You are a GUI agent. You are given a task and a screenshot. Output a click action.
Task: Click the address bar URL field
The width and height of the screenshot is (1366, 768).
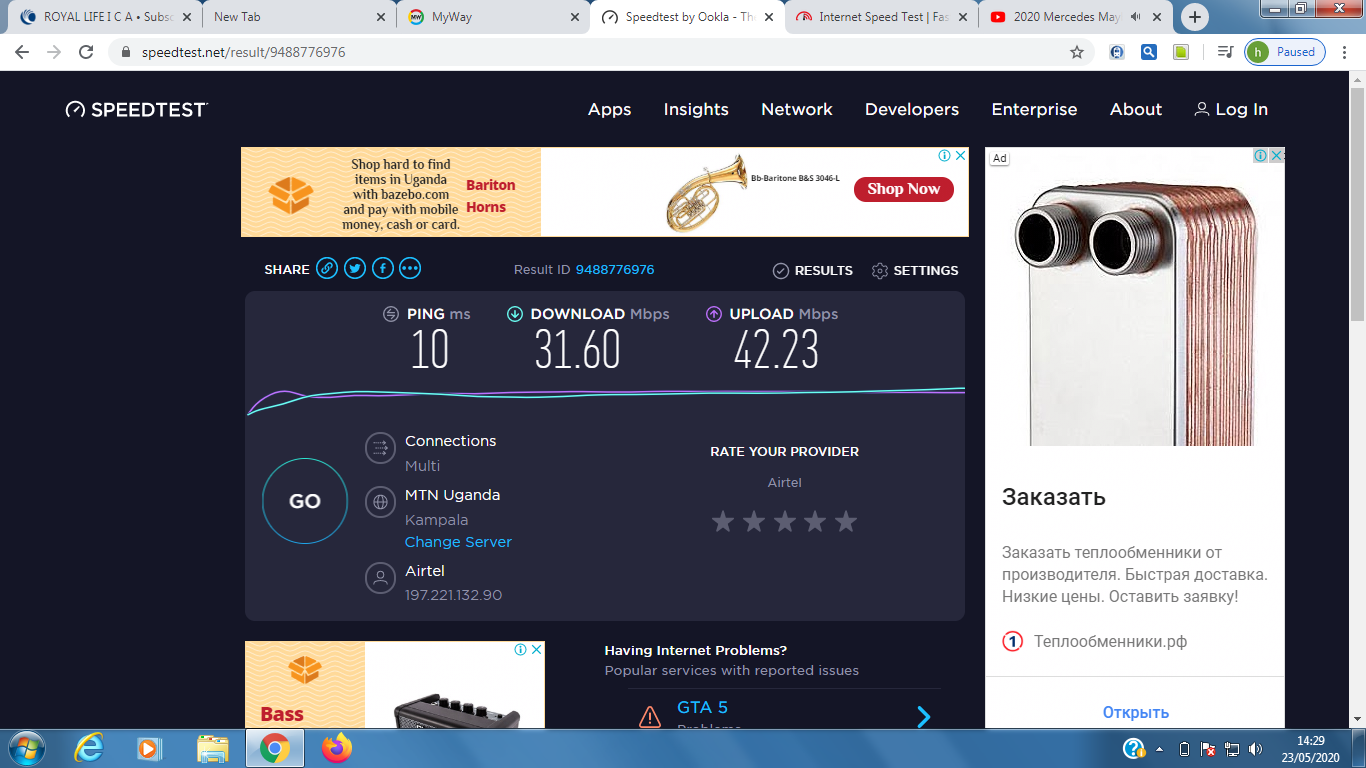[600, 52]
